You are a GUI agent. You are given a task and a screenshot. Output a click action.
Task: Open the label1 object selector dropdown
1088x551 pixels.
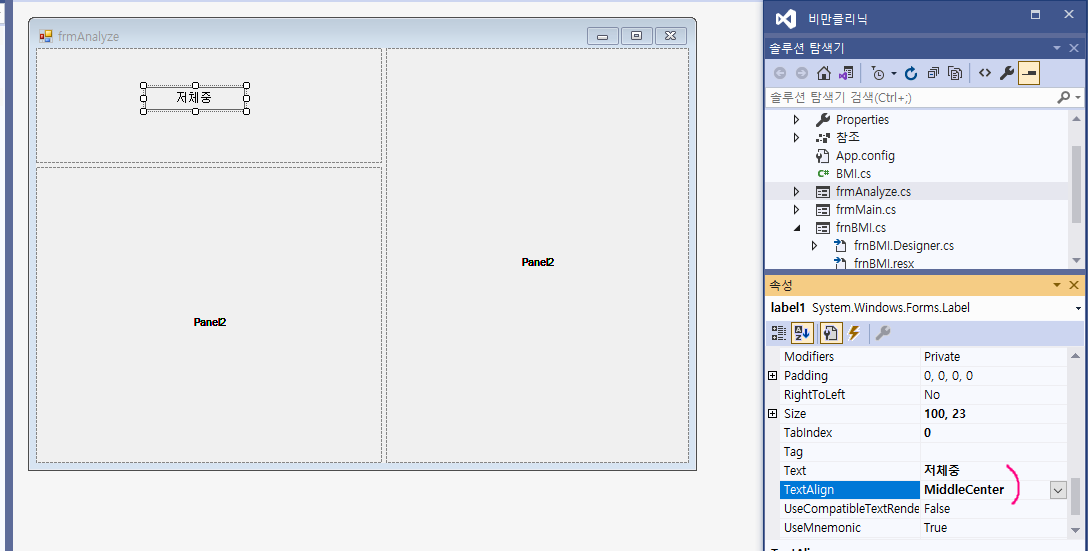pyautogui.click(x=1078, y=308)
